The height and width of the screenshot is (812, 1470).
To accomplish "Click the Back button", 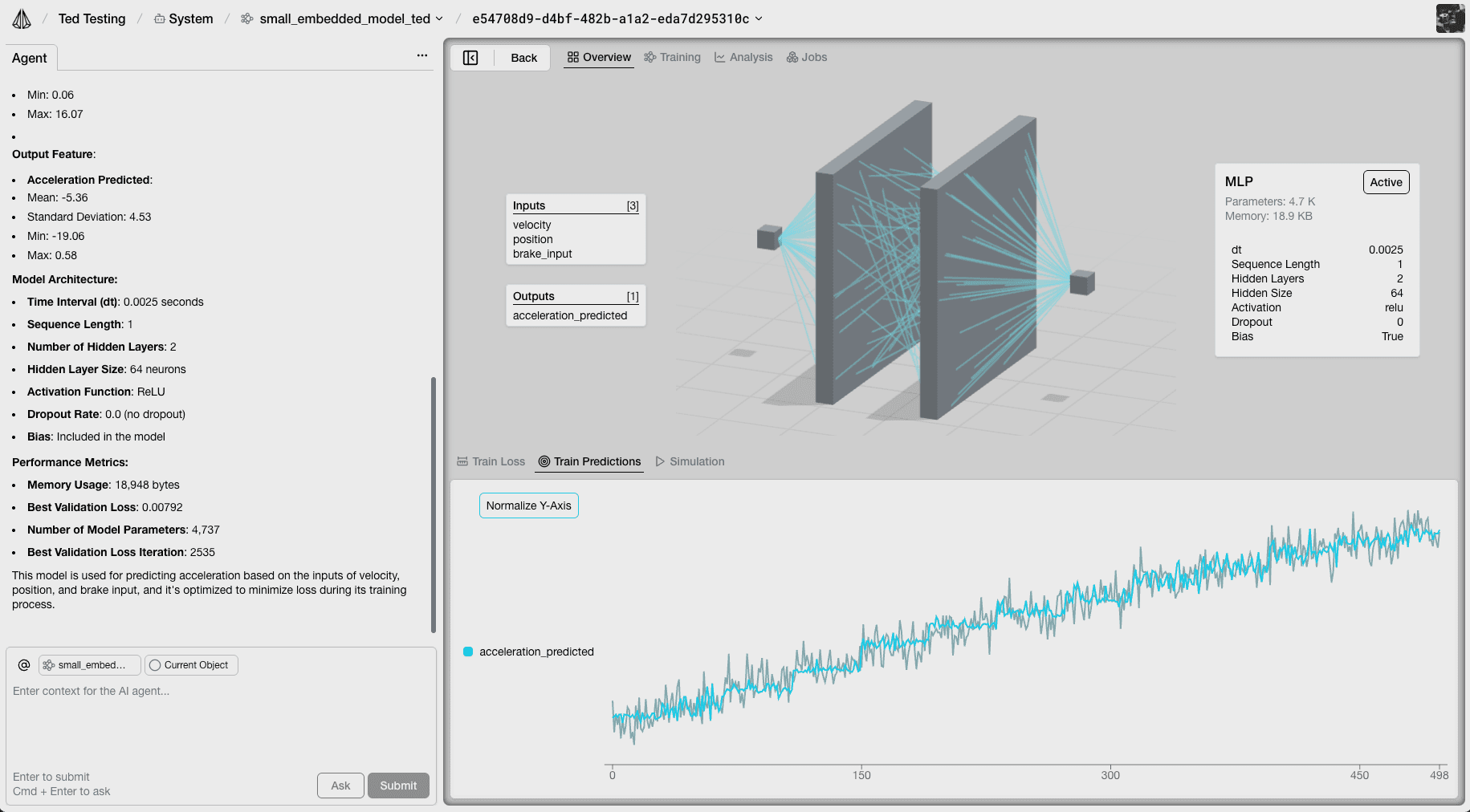I will point(523,57).
